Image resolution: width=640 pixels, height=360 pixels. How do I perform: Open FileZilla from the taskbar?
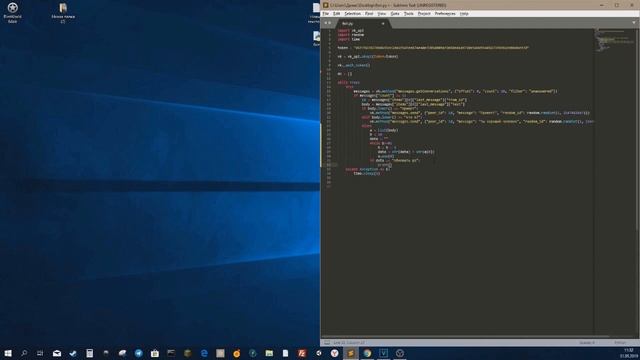pos(302,353)
